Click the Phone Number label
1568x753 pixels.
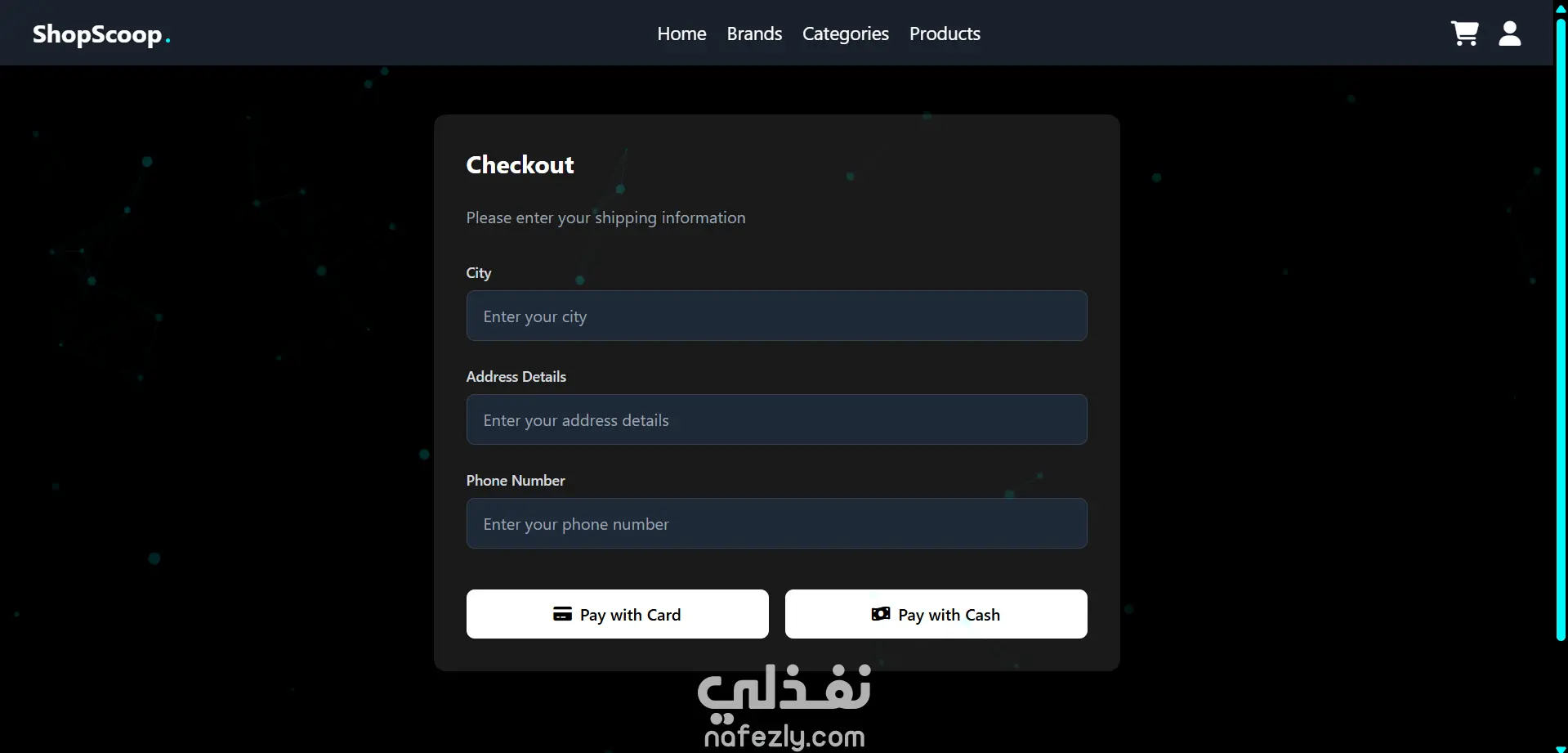[516, 481]
